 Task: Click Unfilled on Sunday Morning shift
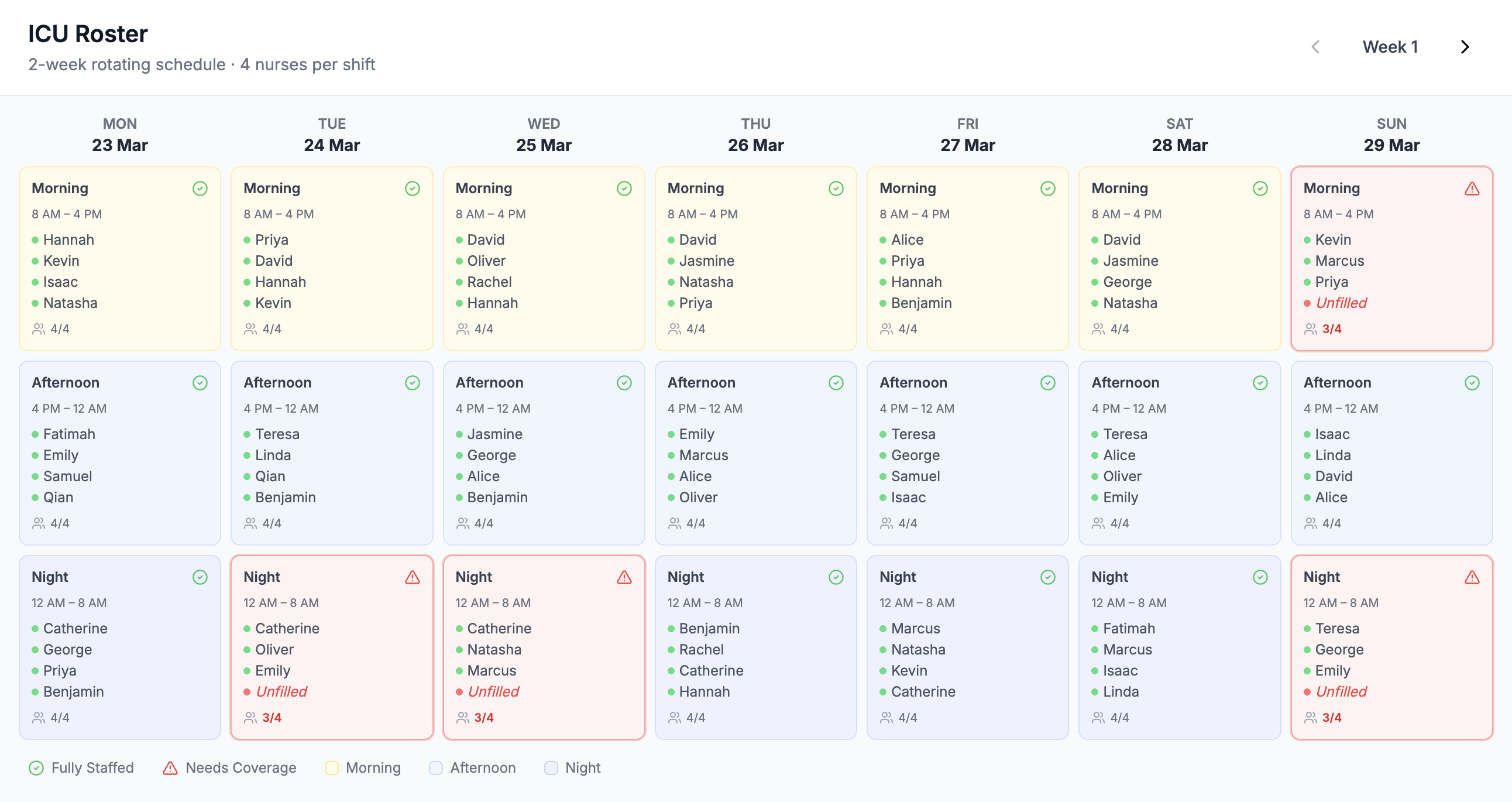[1342, 303]
